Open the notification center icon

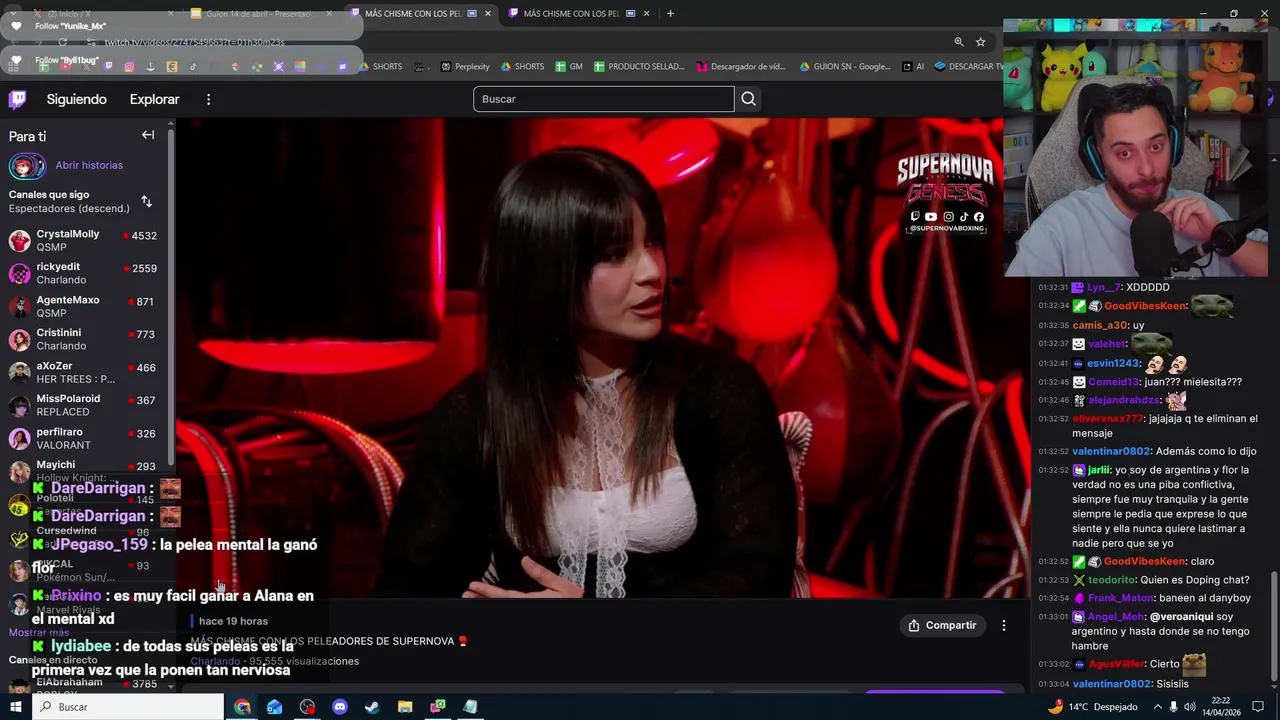click(x=1258, y=707)
